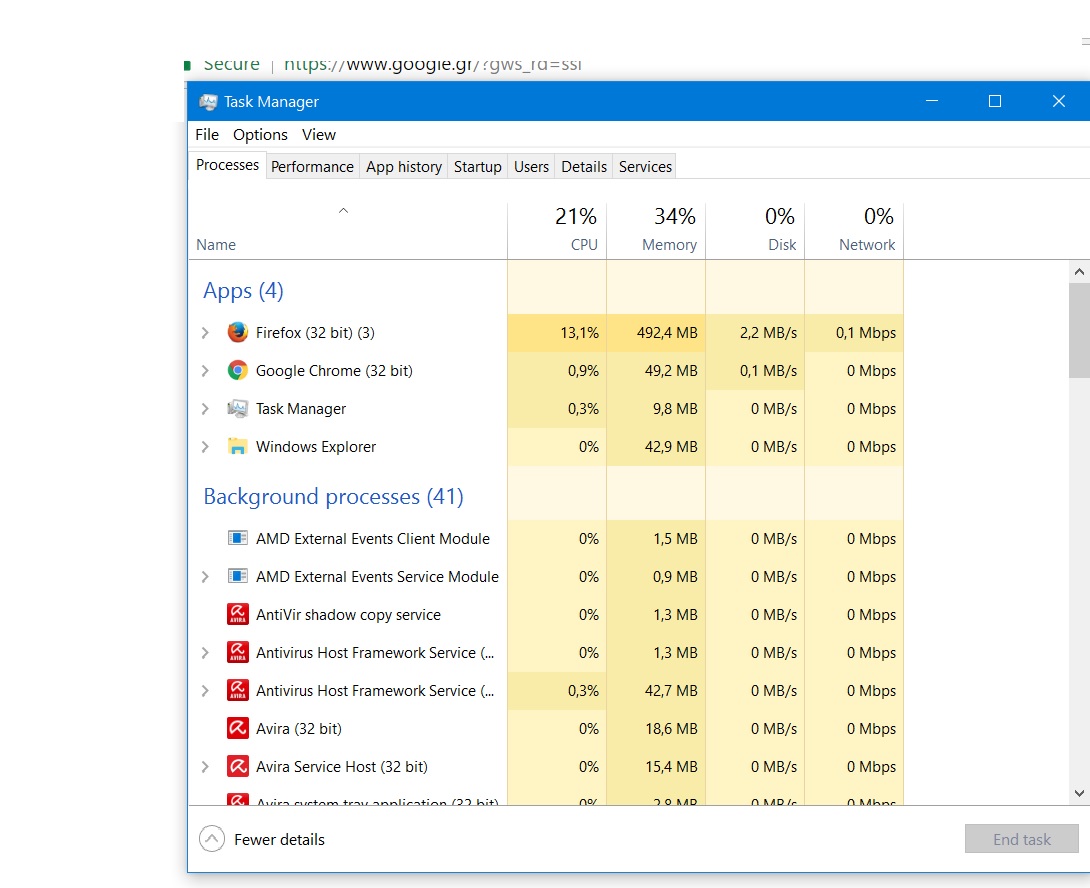Select AMD External Events Client Module row
Screen dimensions: 1090x888
[546, 538]
